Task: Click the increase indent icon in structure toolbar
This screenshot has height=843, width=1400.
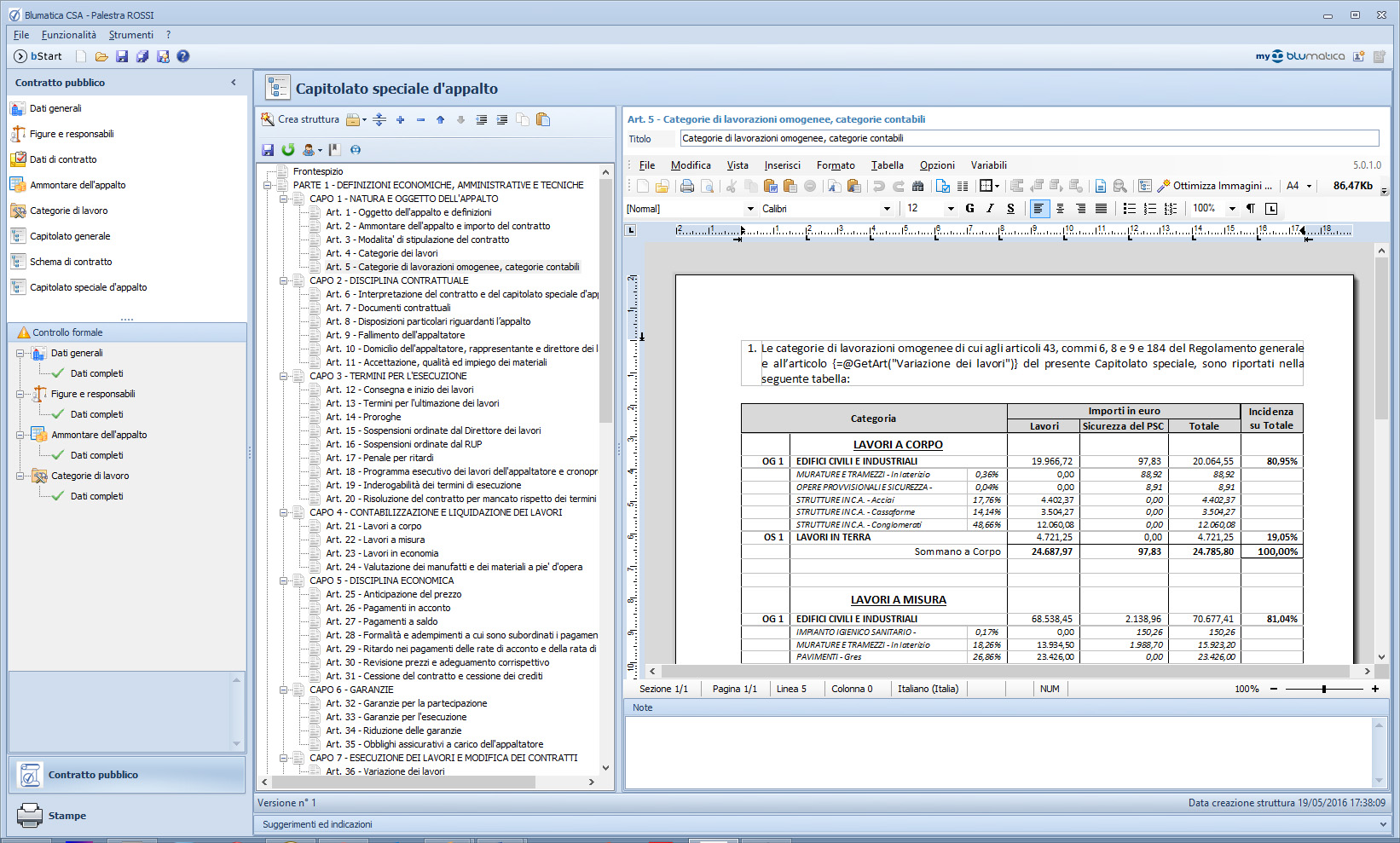Action: click(x=501, y=120)
